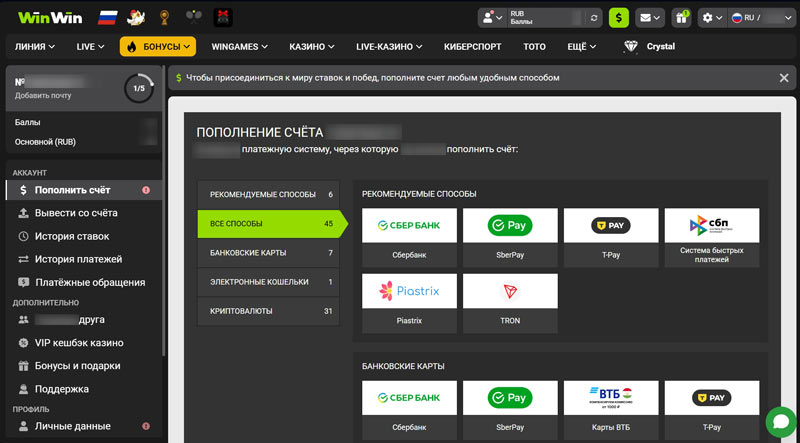The width and height of the screenshot is (800, 443).
Task: Expand the LIVE menu
Action: coord(90,46)
